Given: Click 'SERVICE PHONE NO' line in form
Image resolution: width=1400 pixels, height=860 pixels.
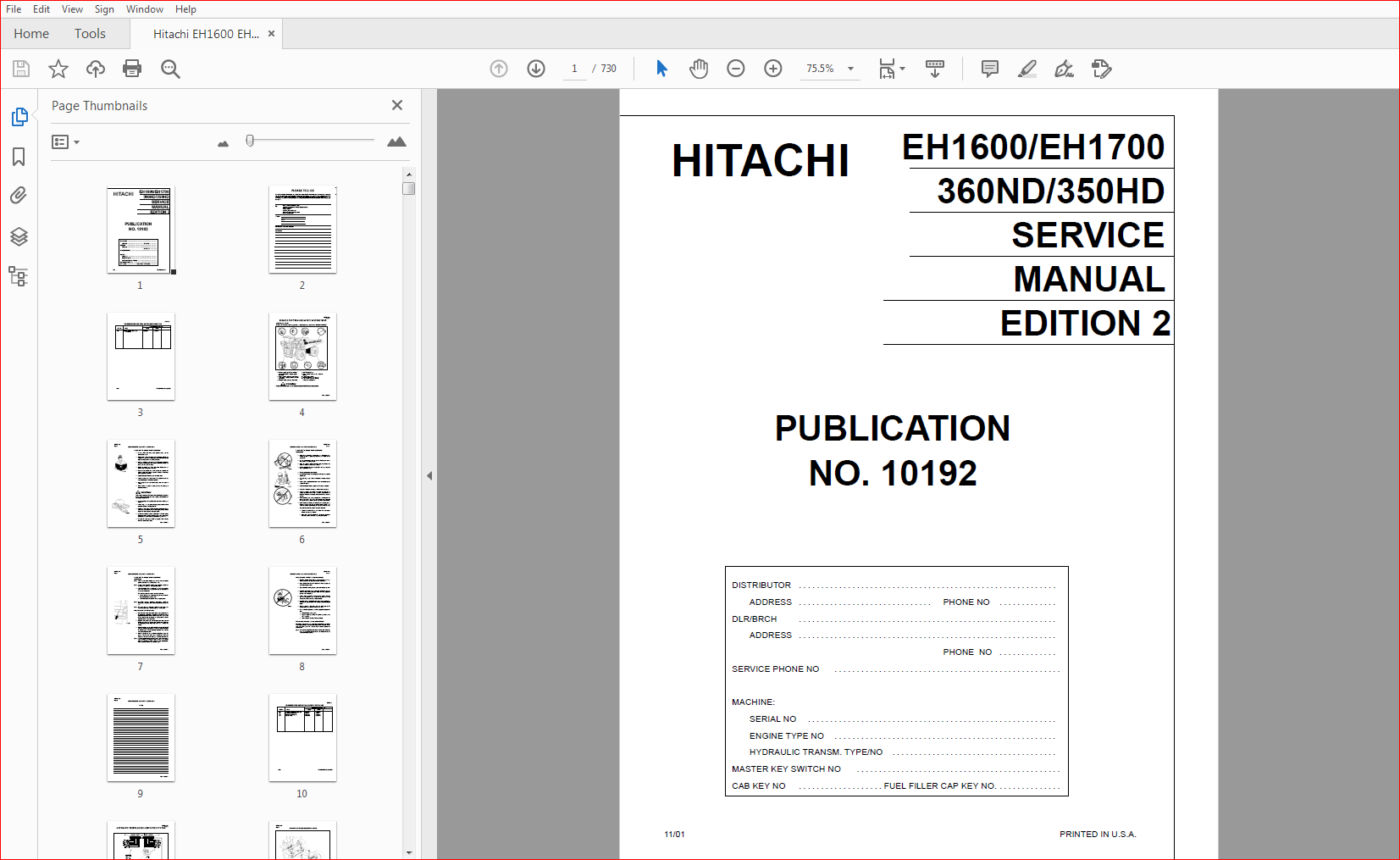Looking at the screenshot, I should click(895, 669).
